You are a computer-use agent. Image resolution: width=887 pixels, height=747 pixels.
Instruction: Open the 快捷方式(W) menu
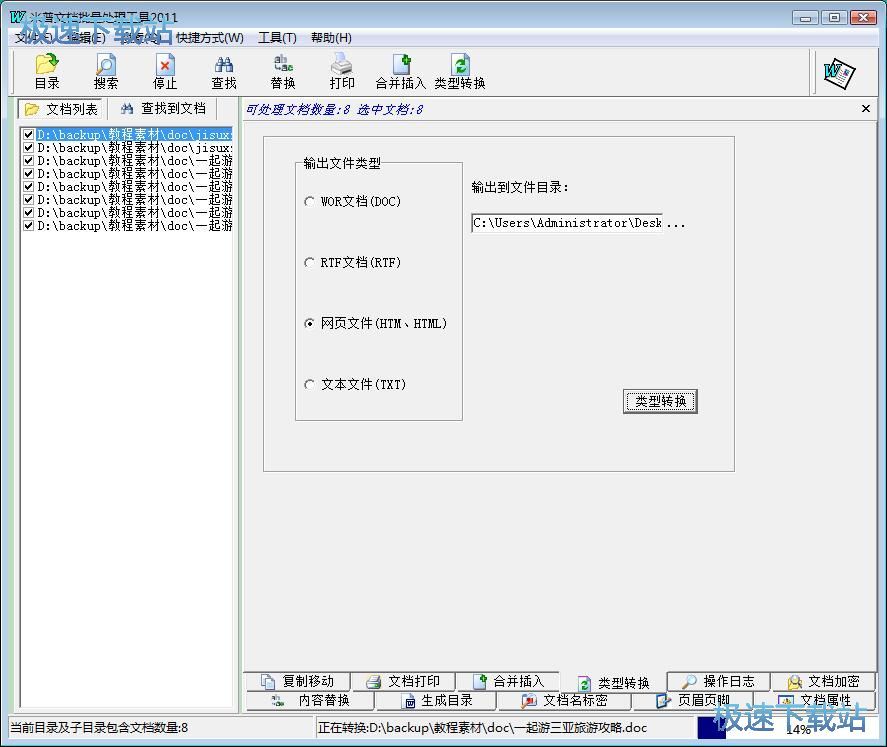pyautogui.click(x=210, y=38)
